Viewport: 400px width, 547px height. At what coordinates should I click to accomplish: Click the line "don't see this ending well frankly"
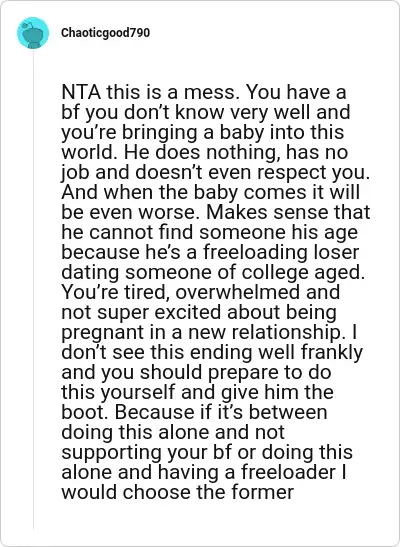click(212, 352)
